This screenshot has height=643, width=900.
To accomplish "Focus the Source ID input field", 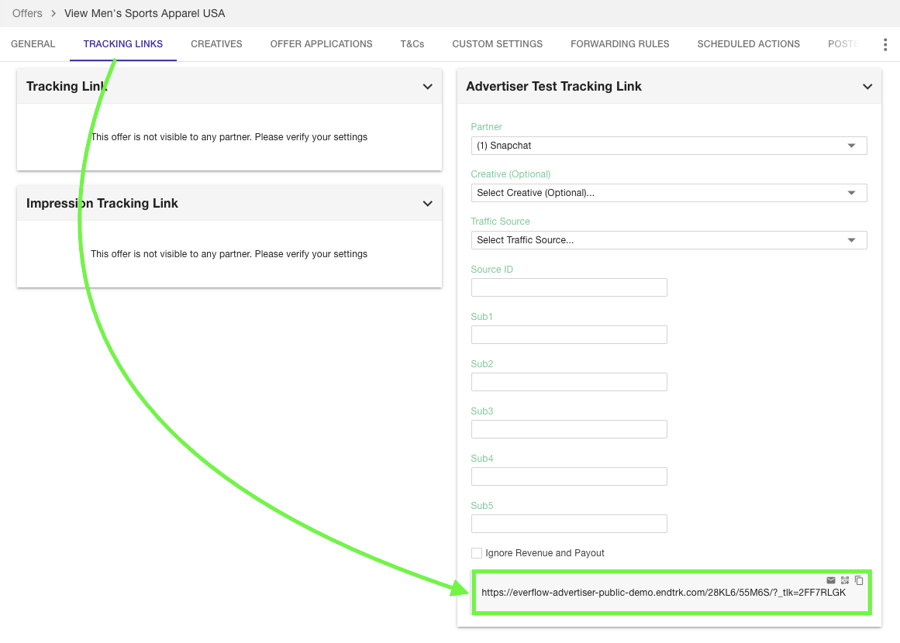I will point(568,288).
